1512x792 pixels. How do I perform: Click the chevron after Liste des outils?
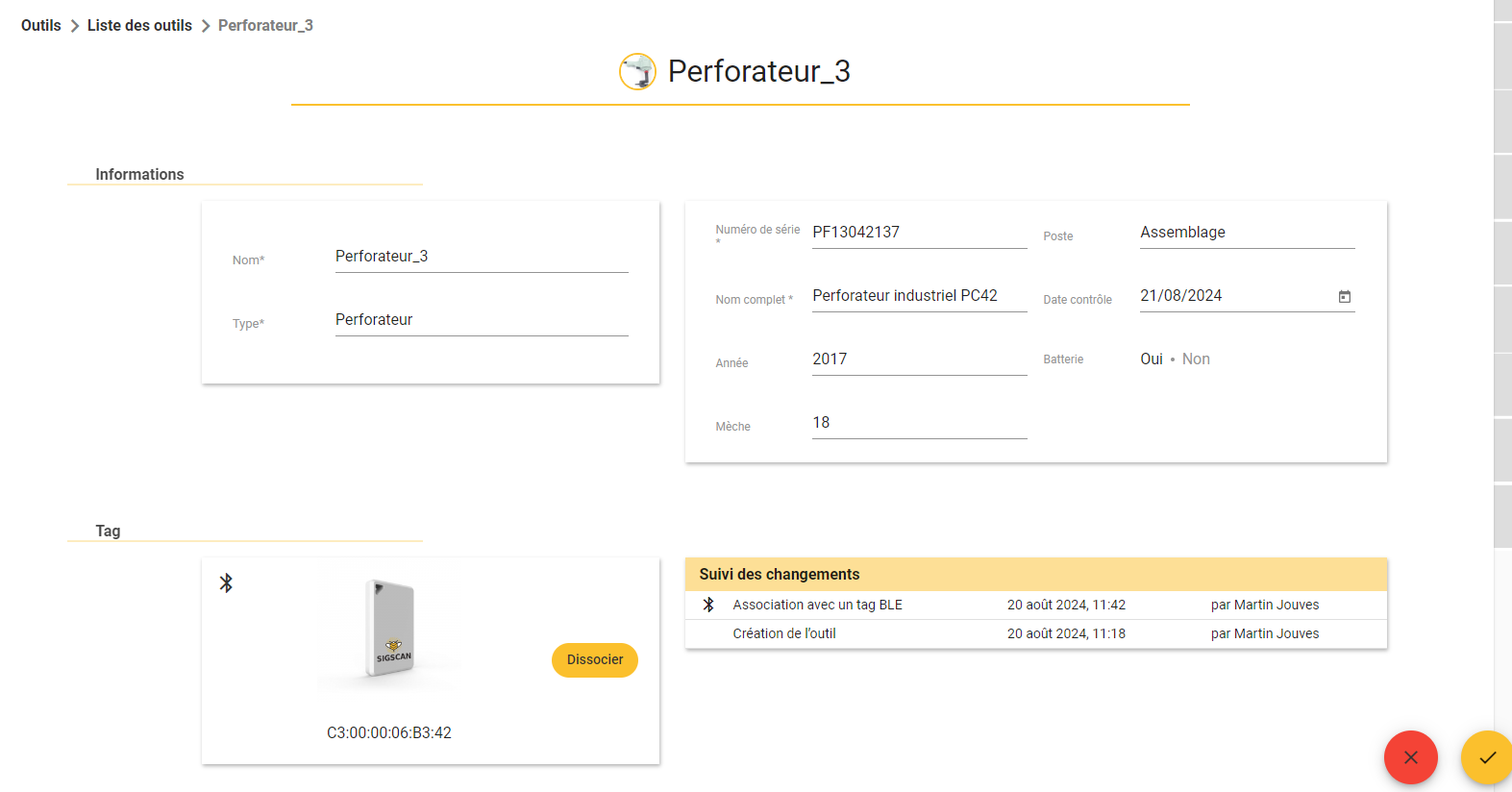point(205,26)
